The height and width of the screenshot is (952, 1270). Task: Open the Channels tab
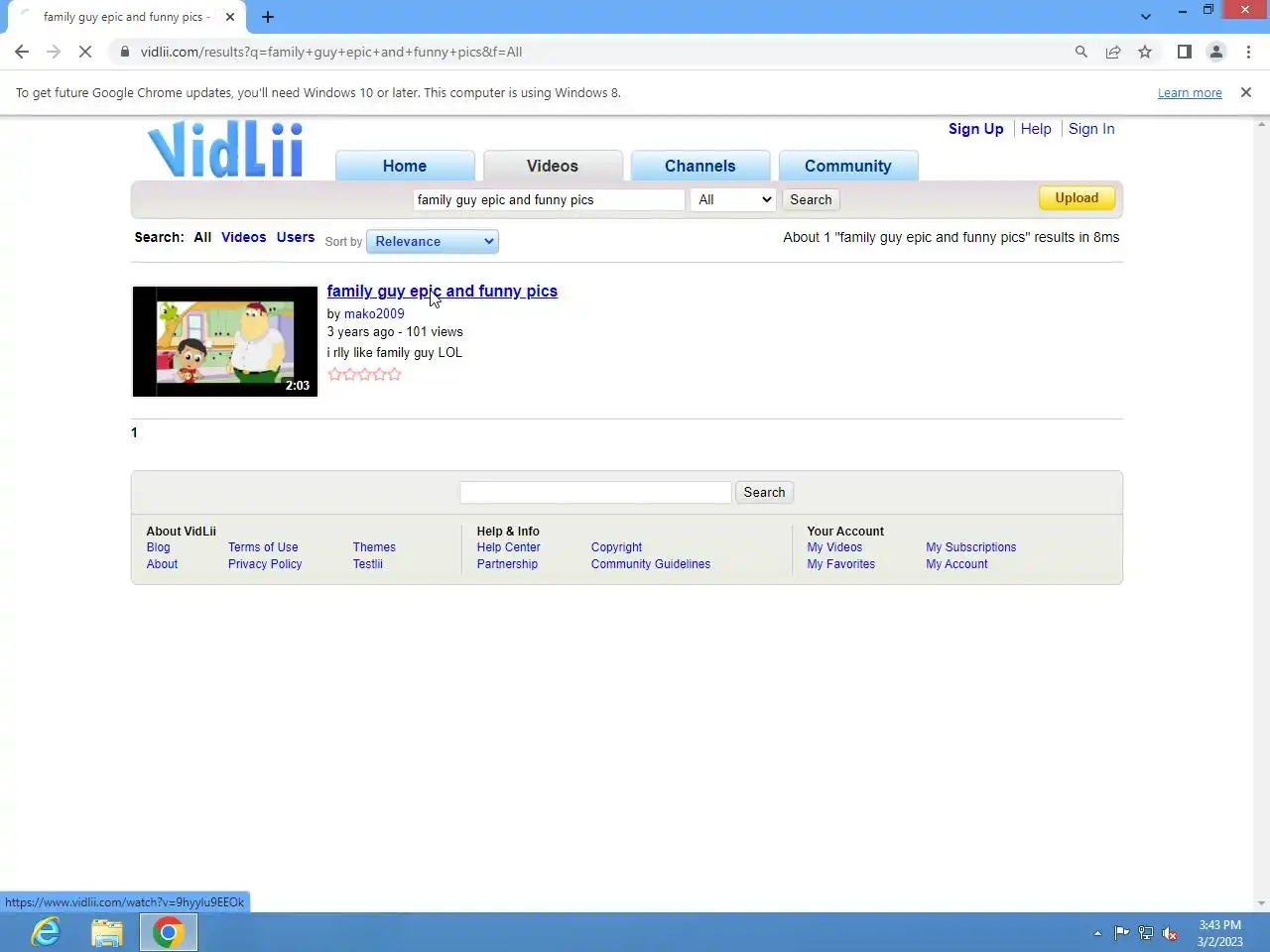(x=700, y=166)
